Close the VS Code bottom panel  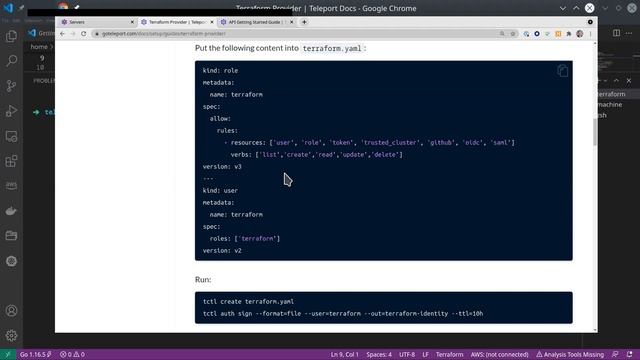[629, 81]
